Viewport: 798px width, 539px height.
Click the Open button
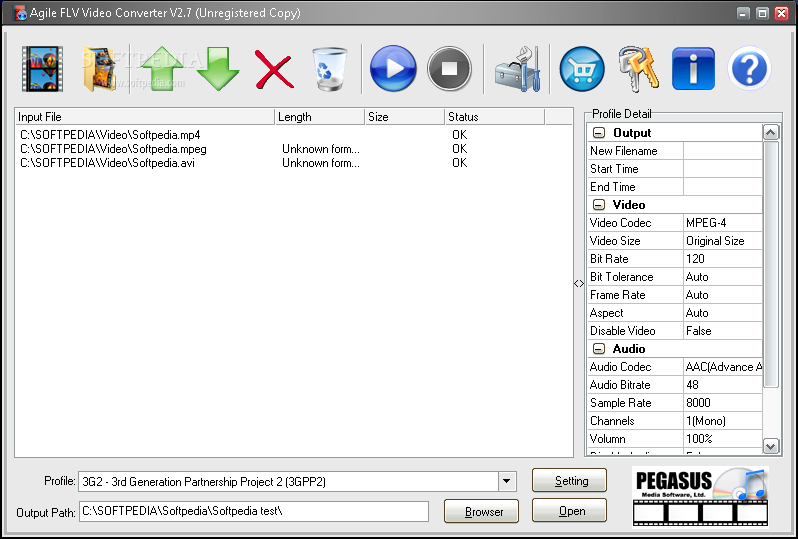coord(569,510)
